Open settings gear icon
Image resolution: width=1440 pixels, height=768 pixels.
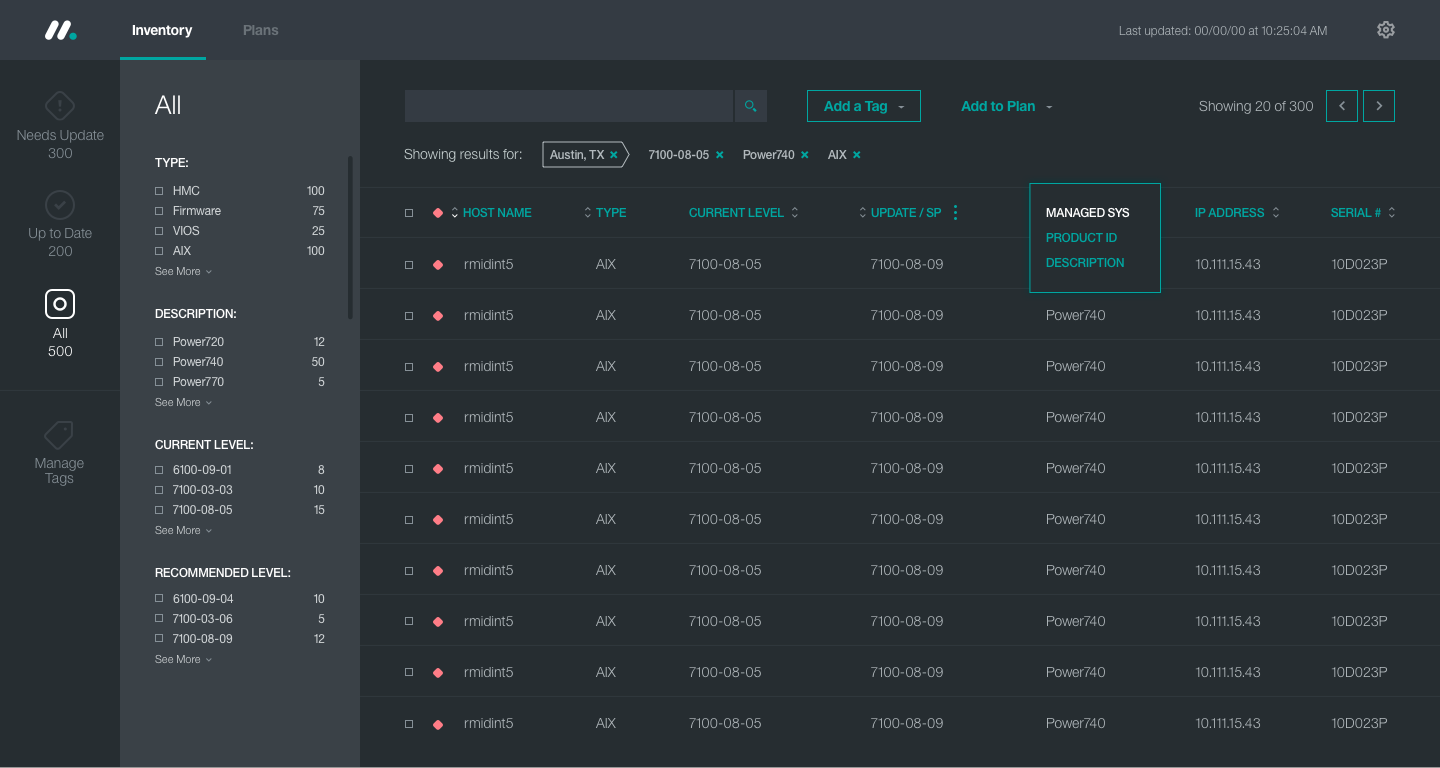1386,30
